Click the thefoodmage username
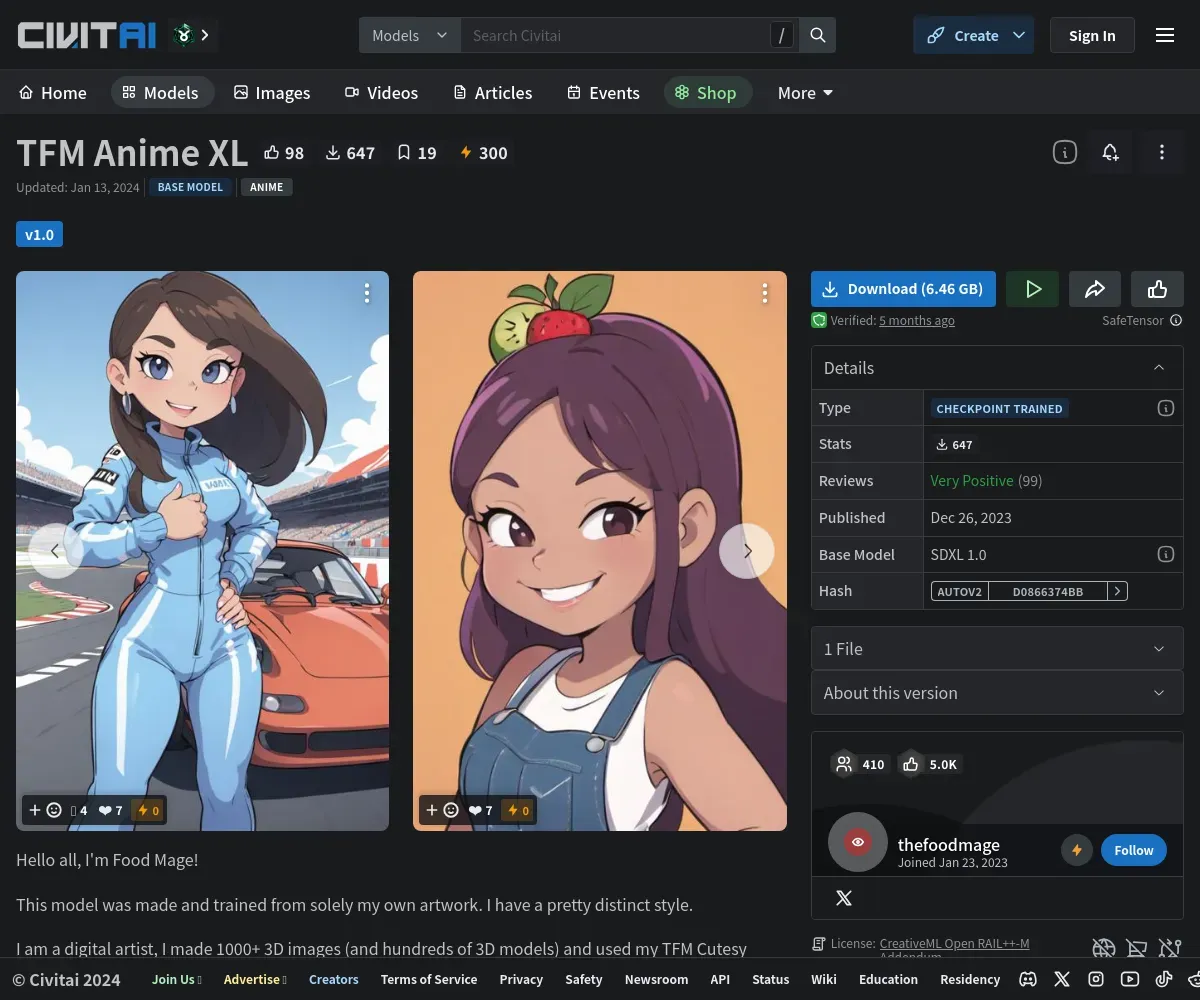 [949, 844]
